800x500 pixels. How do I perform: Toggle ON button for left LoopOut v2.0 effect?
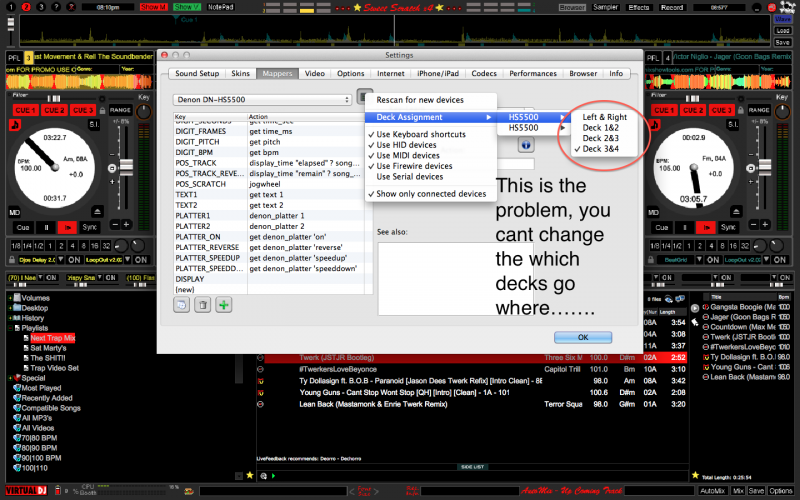pyautogui.click(x=141, y=260)
